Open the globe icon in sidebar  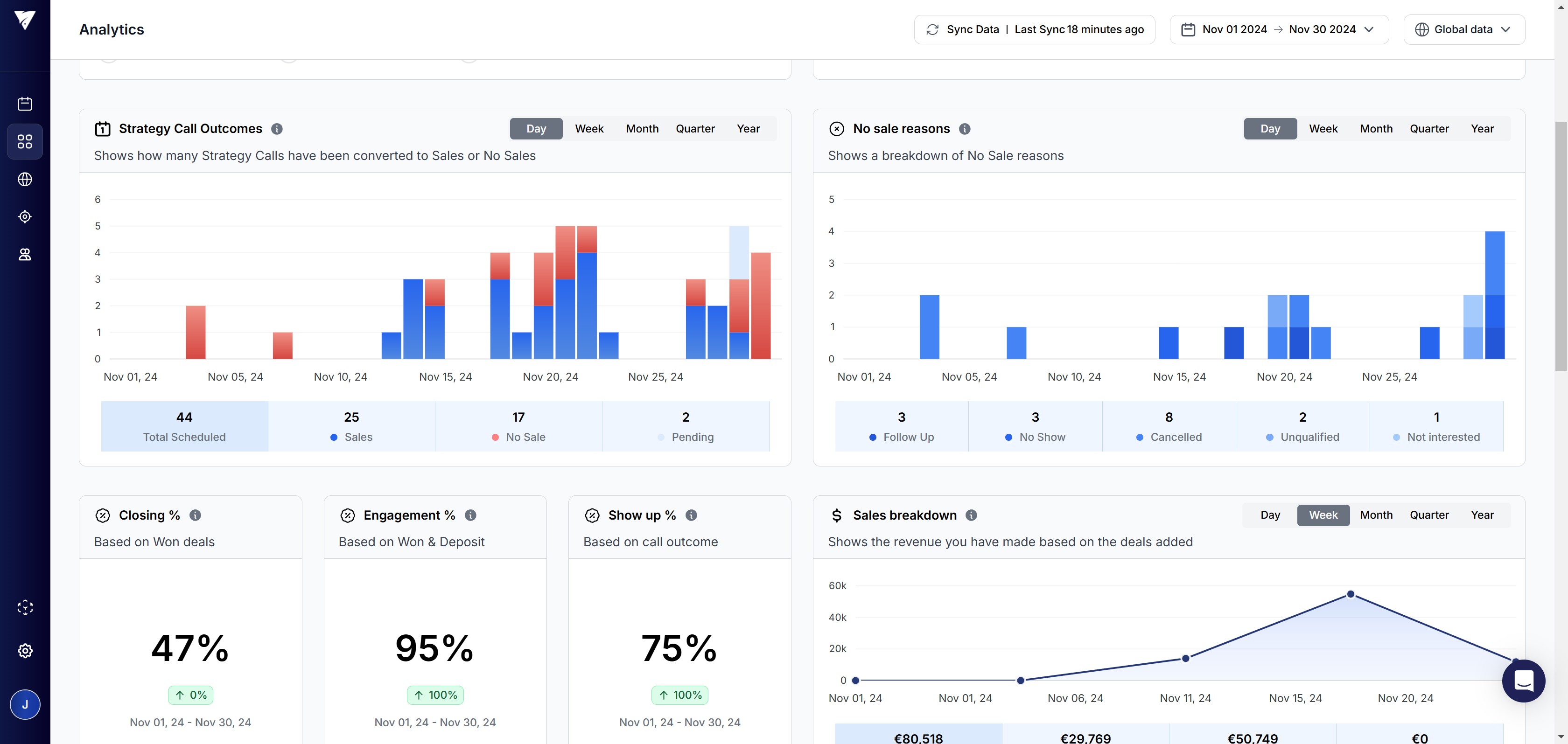click(x=25, y=180)
